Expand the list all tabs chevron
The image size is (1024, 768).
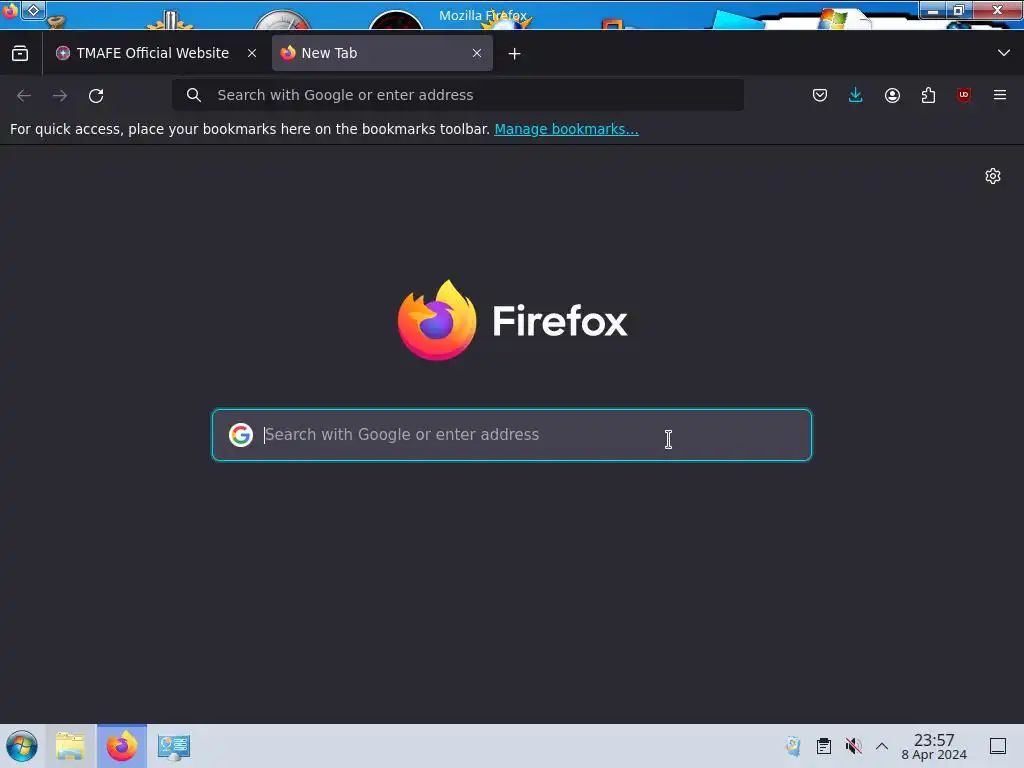1004,53
